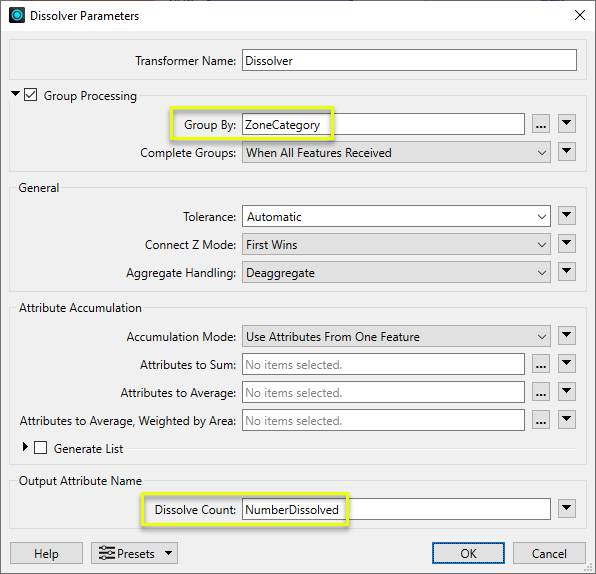
Task: Open the Aggregate Handling dropdown
Action: pyautogui.click(x=396, y=273)
